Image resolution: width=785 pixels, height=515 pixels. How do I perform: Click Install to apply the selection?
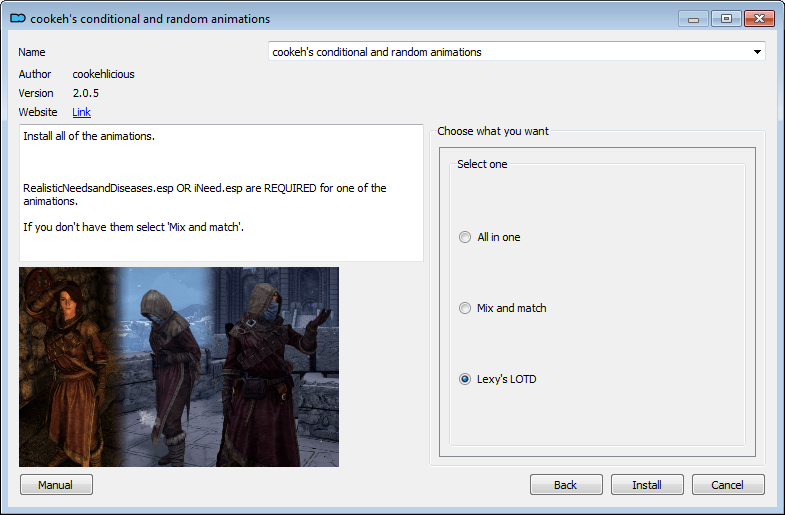(x=647, y=484)
